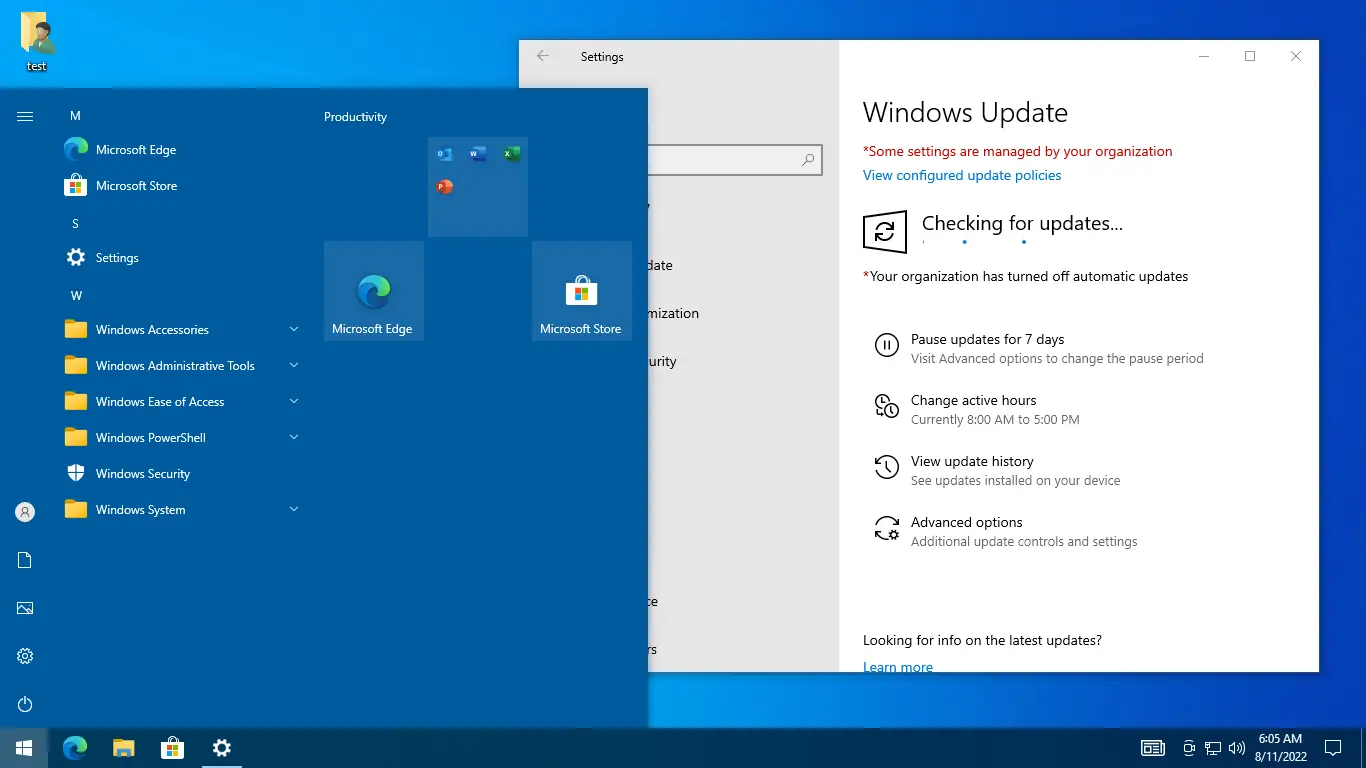The width and height of the screenshot is (1366, 768).
Task: Click the Settings gear in Start menu rail
Action: tap(25, 656)
